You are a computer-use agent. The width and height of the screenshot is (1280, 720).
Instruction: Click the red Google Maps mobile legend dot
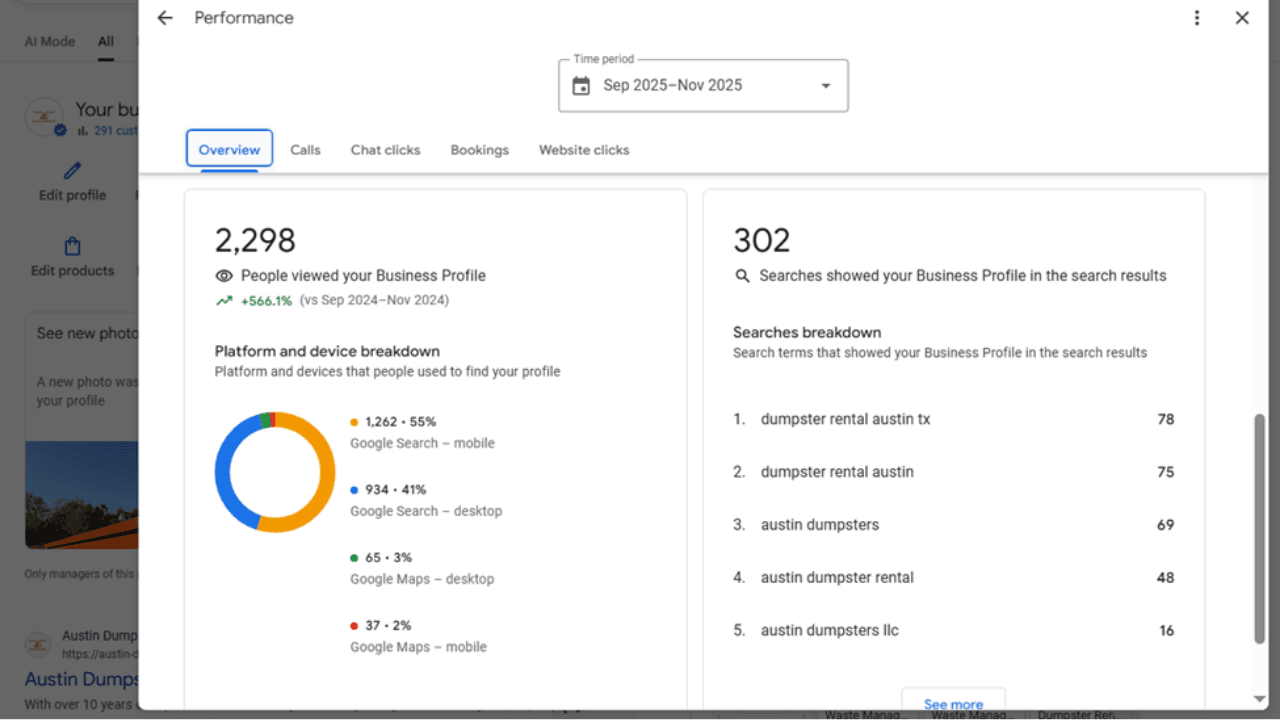tap(354, 626)
